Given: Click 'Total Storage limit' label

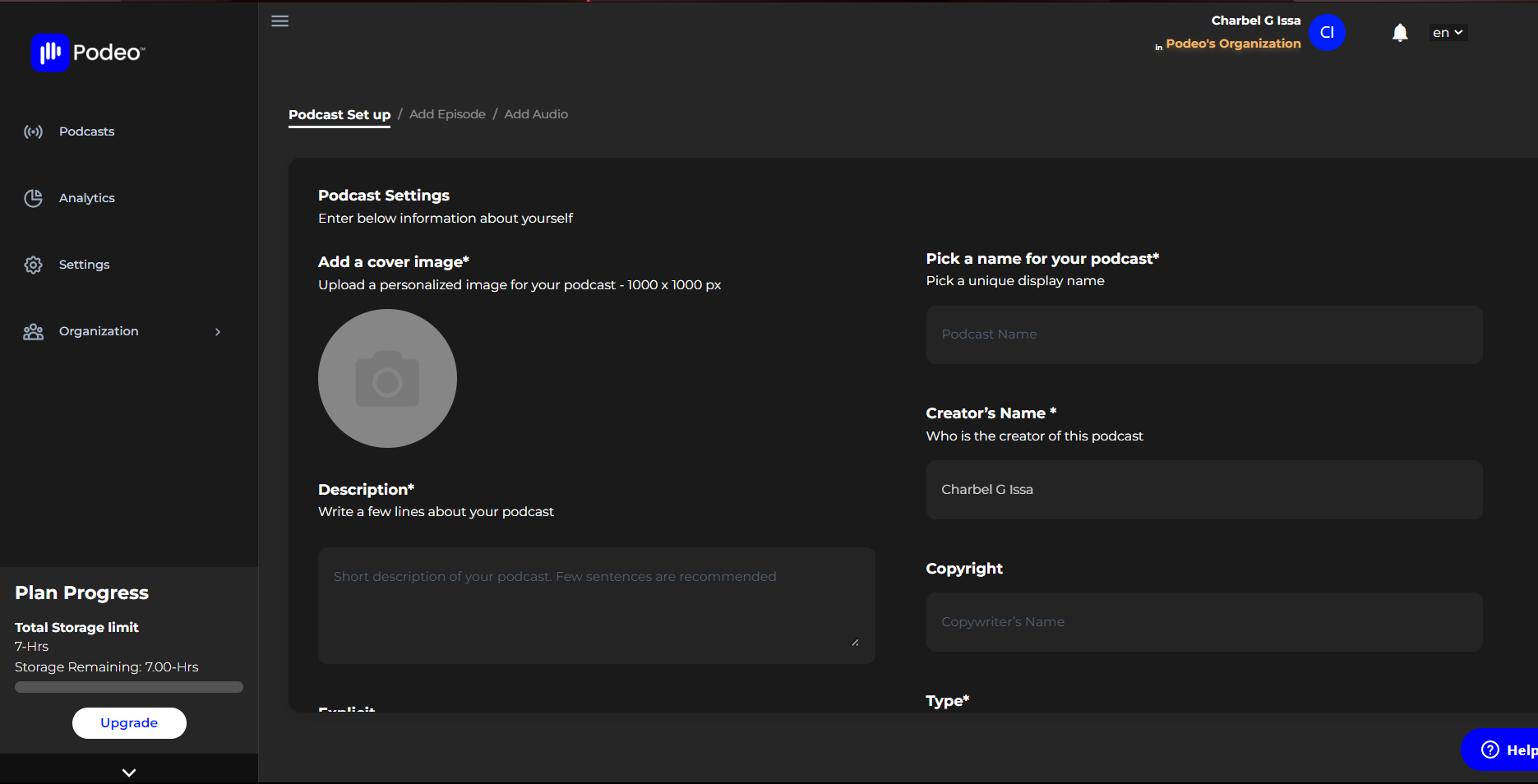Looking at the screenshot, I should [x=76, y=627].
